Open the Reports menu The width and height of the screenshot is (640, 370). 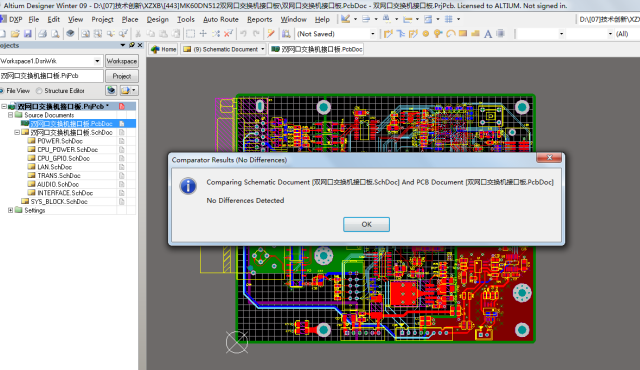click(260, 19)
